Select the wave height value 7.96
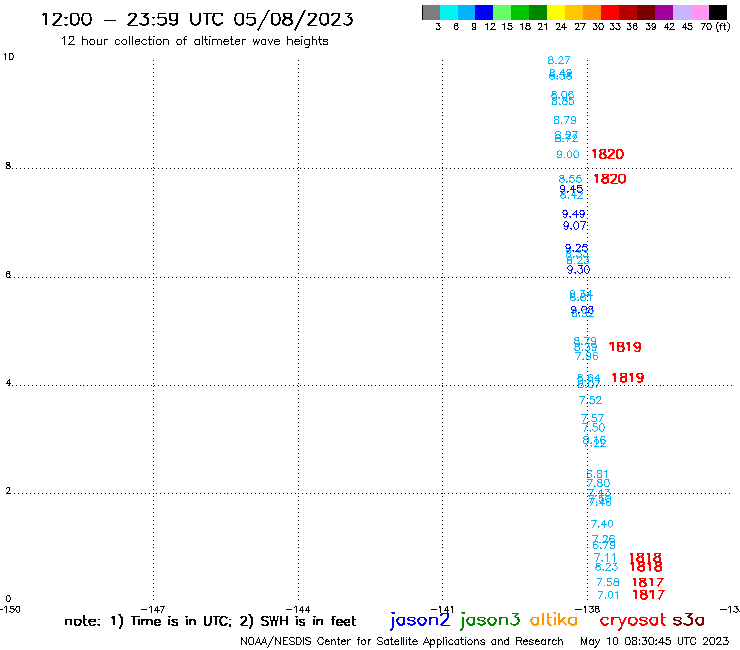Image resolution: width=740 pixels, height=650 pixels. pos(587,356)
